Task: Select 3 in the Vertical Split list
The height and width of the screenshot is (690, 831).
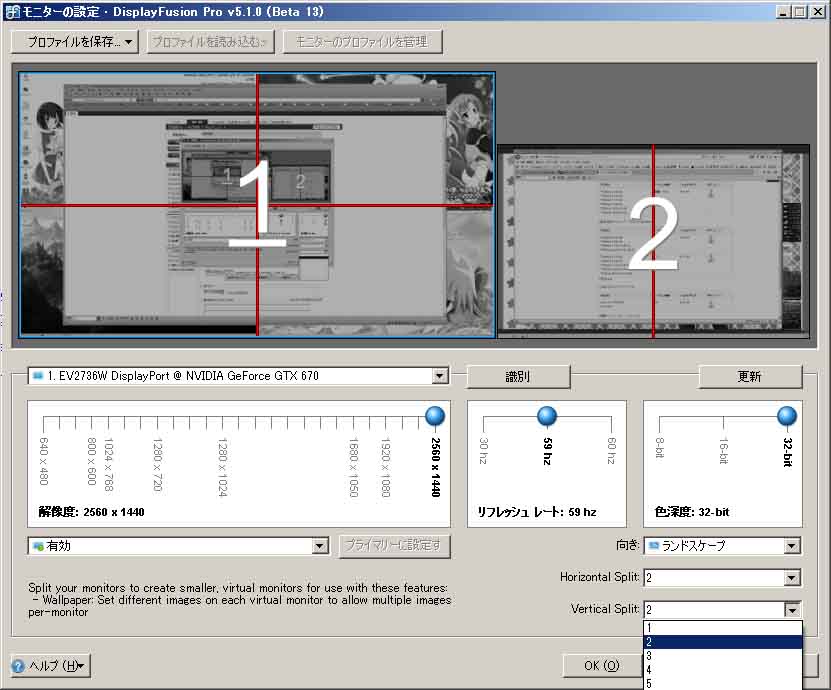Action: (x=721, y=656)
